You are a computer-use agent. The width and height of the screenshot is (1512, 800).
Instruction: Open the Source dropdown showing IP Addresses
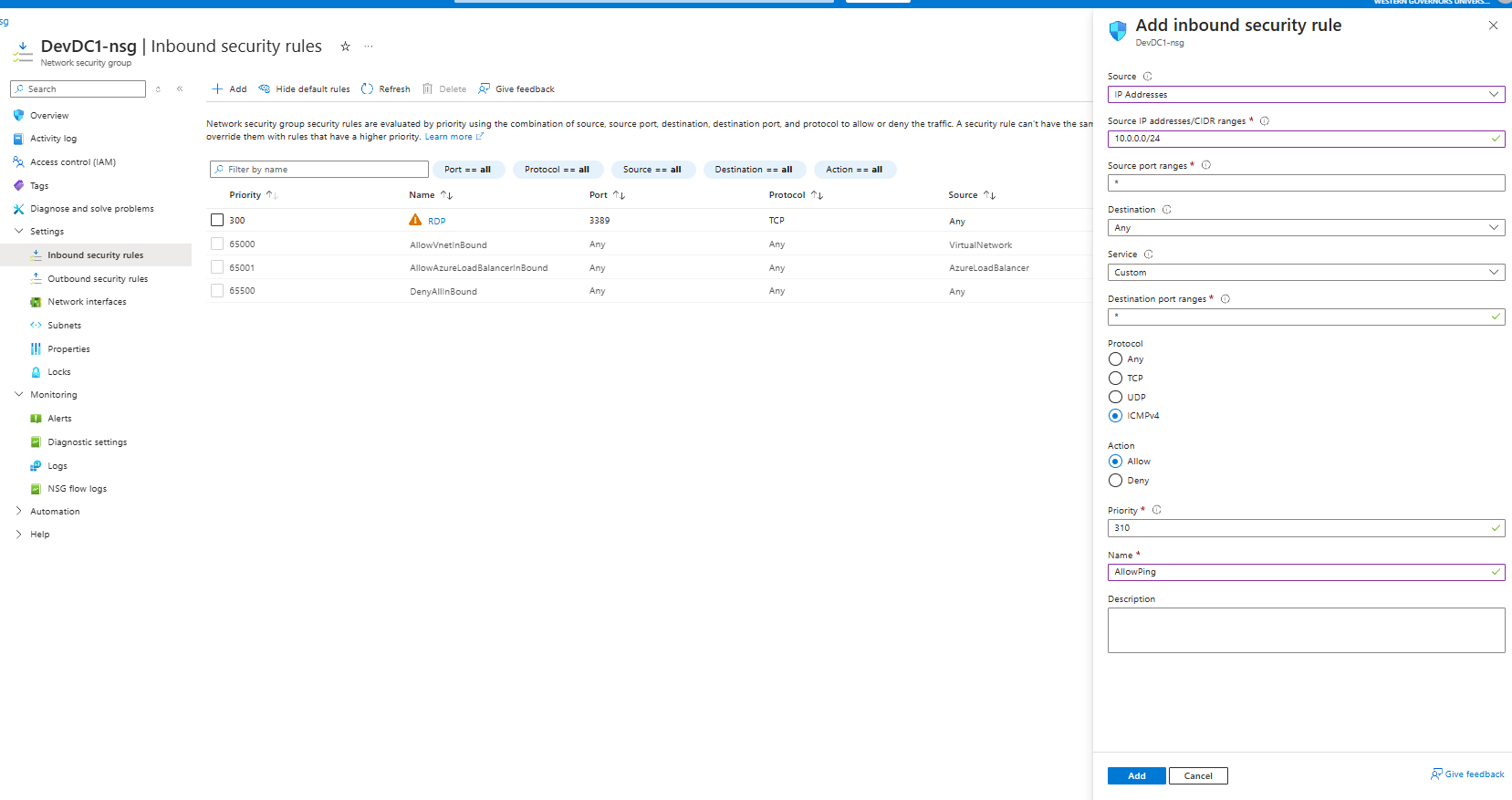coord(1306,95)
